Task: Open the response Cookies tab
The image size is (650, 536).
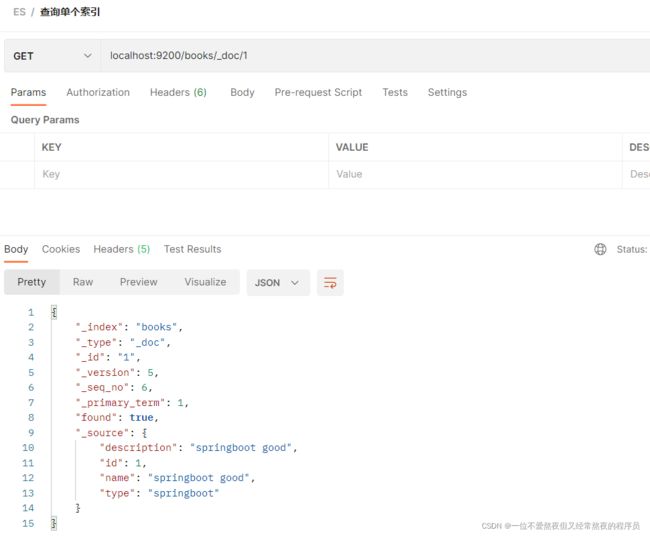Action: (x=61, y=250)
